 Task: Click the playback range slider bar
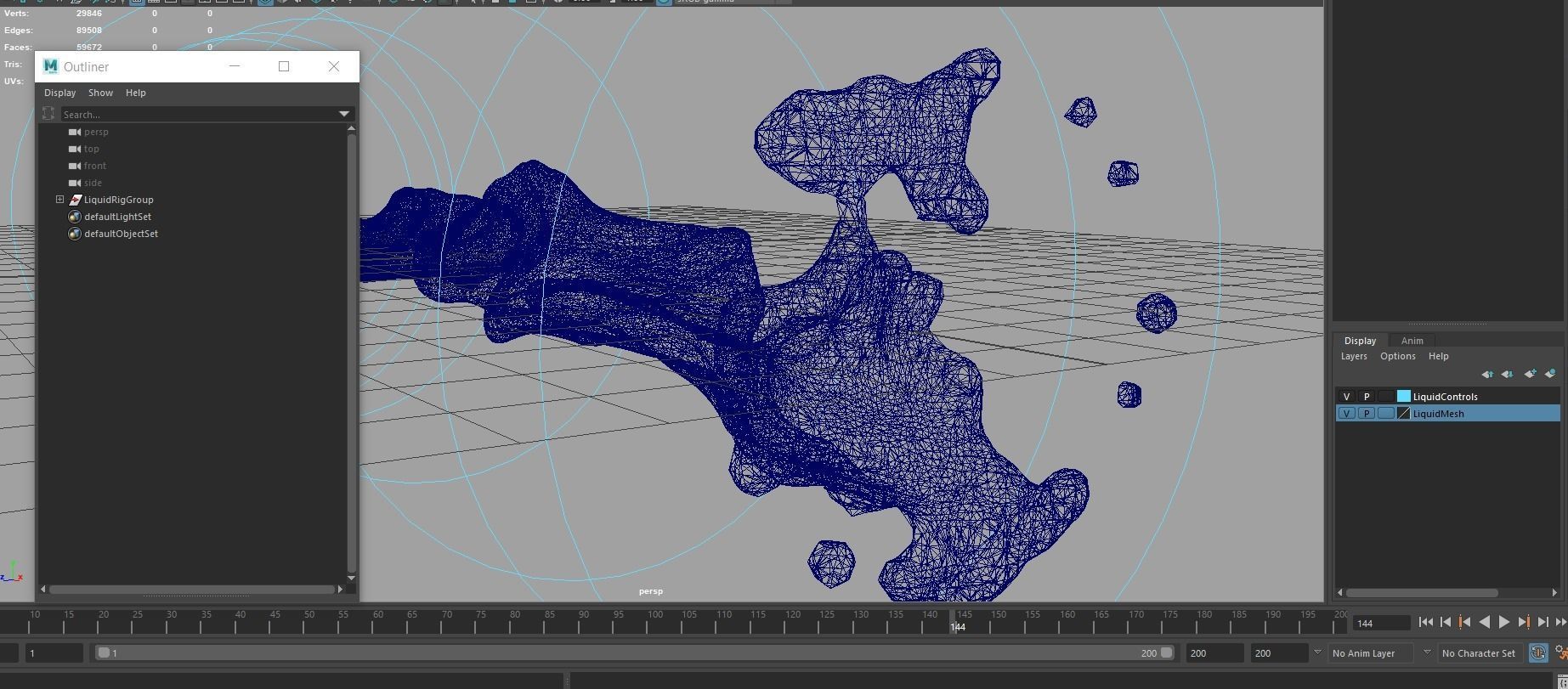click(x=635, y=652)
